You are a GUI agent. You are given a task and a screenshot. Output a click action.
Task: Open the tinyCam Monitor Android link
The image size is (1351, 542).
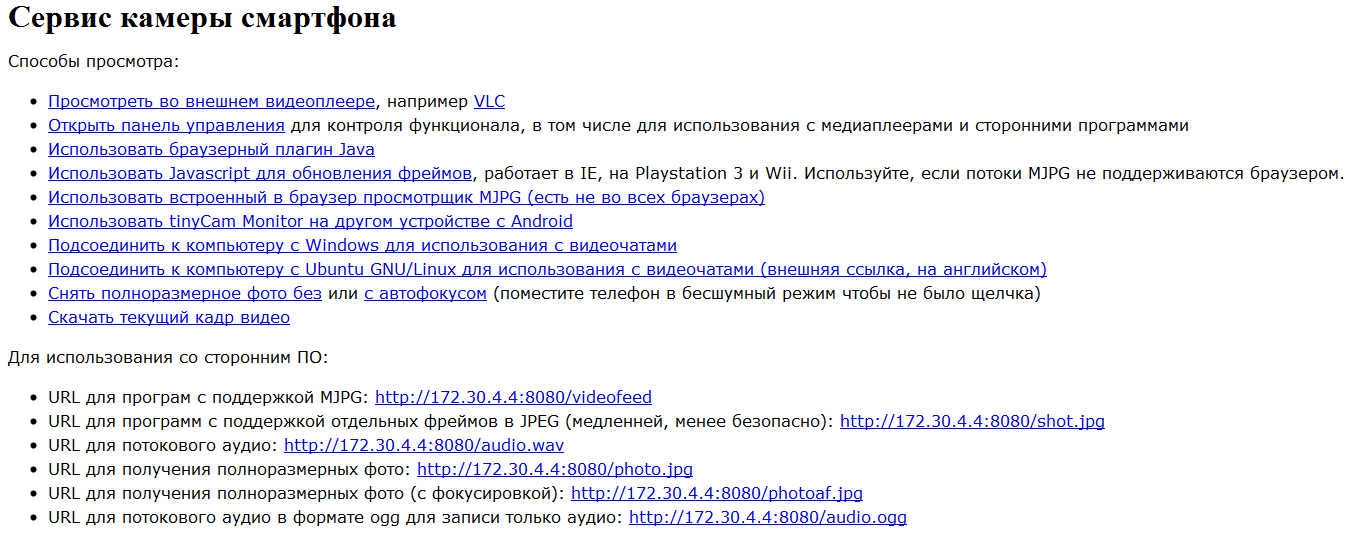coord(310,221)
